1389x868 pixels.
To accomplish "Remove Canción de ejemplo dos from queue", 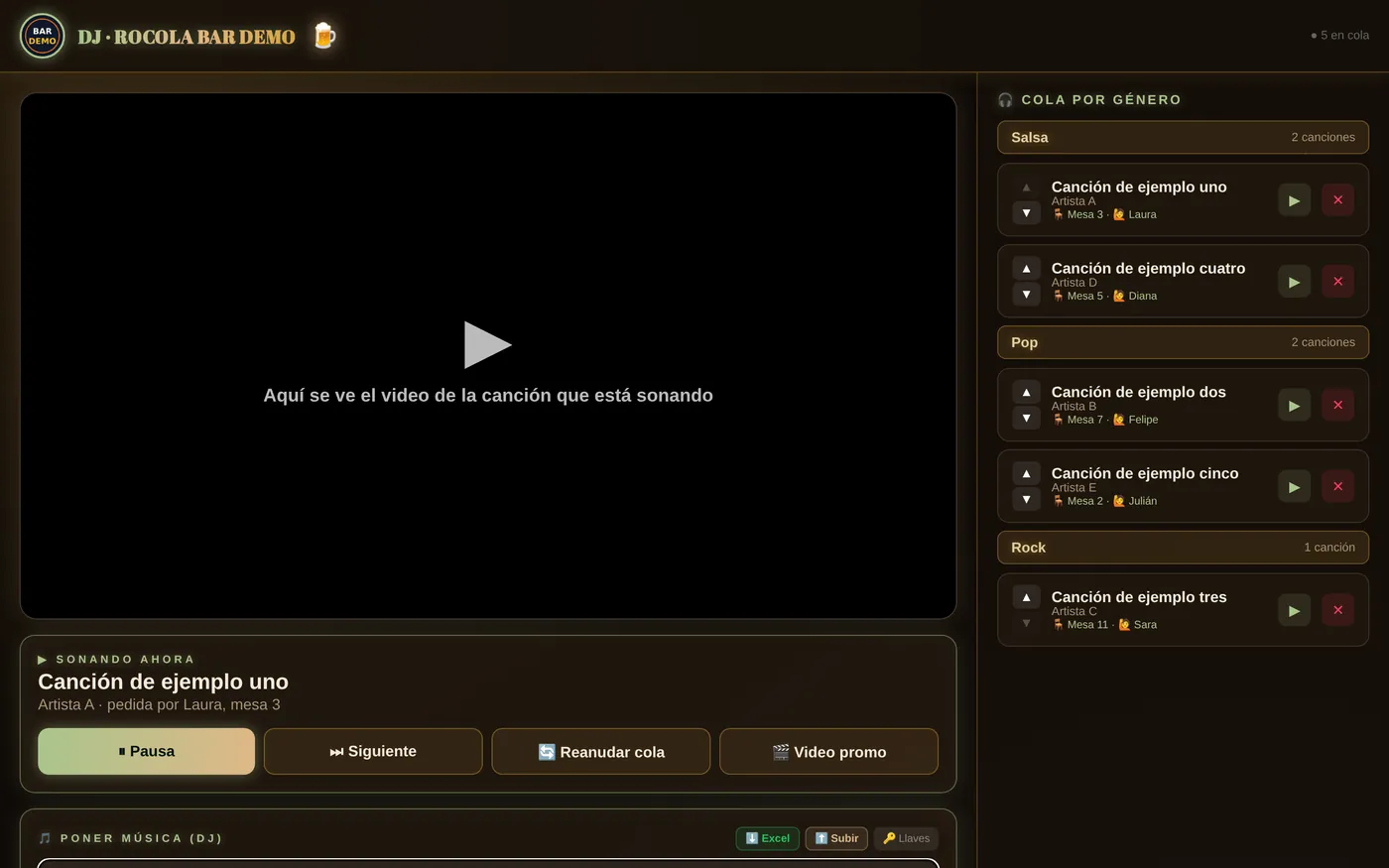I will click(1337, 405).
